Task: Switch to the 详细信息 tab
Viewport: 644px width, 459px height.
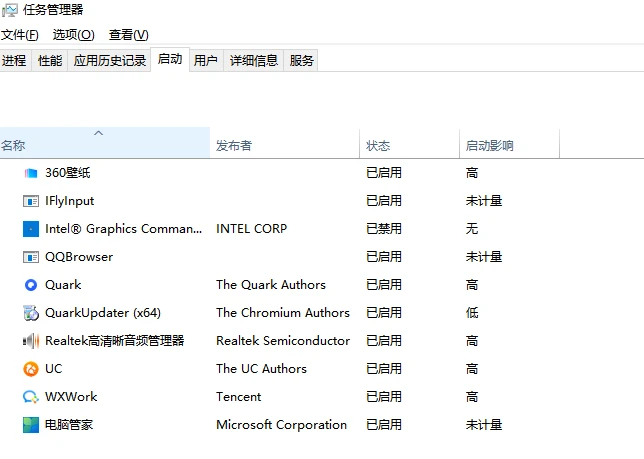Action: pyautogui.click(x=254, y=61)
